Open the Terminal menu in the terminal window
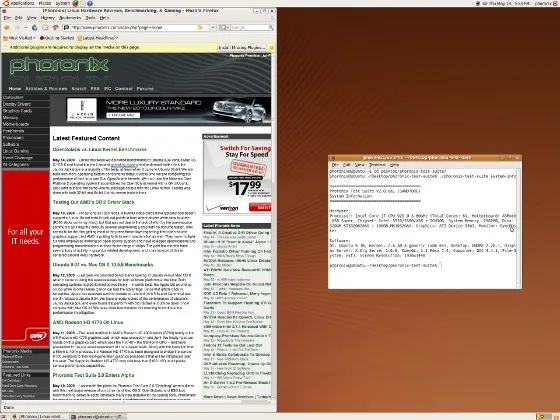The image size is (560, 420). [377, 165]
